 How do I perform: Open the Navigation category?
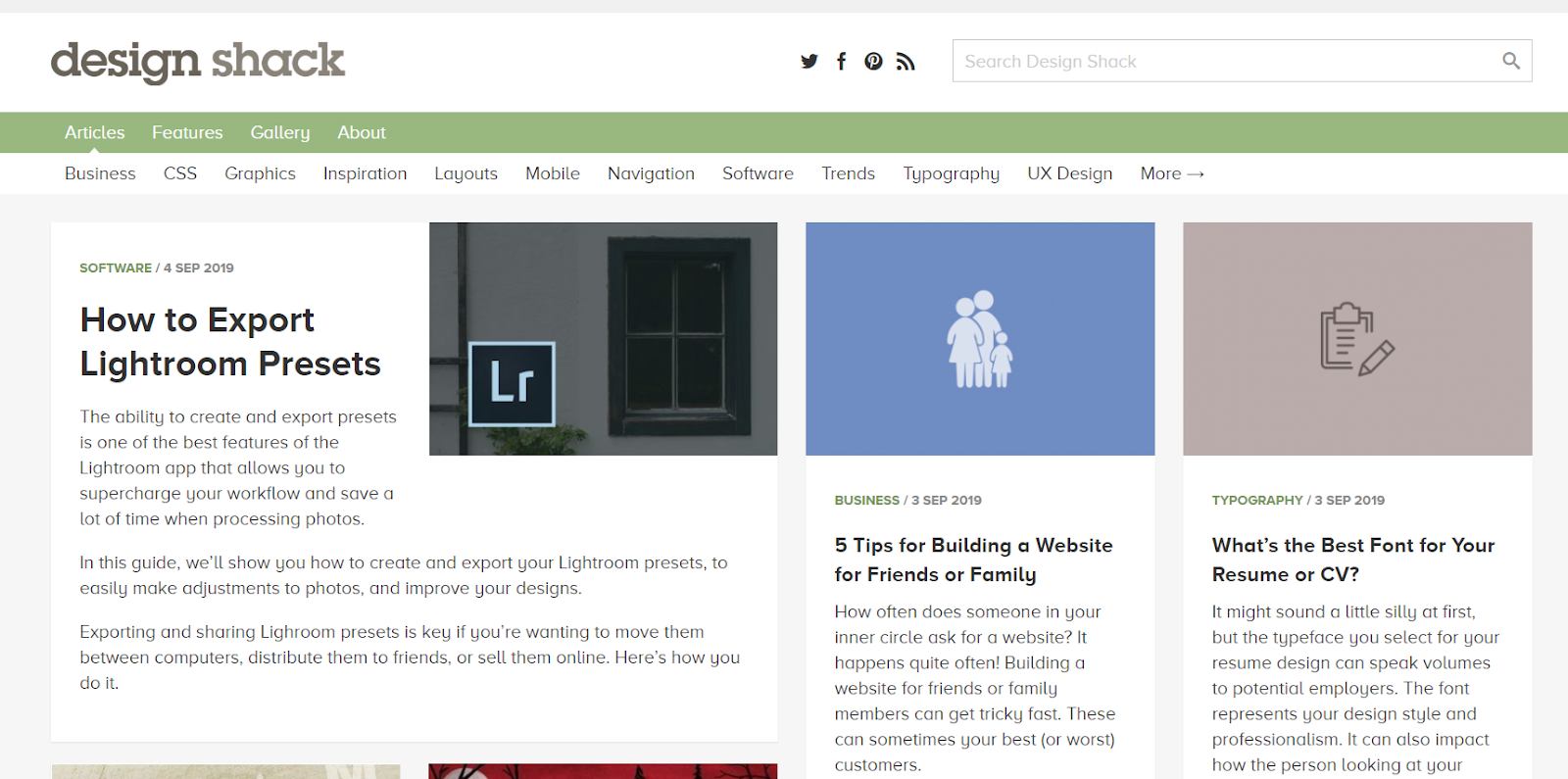[651, 173]
